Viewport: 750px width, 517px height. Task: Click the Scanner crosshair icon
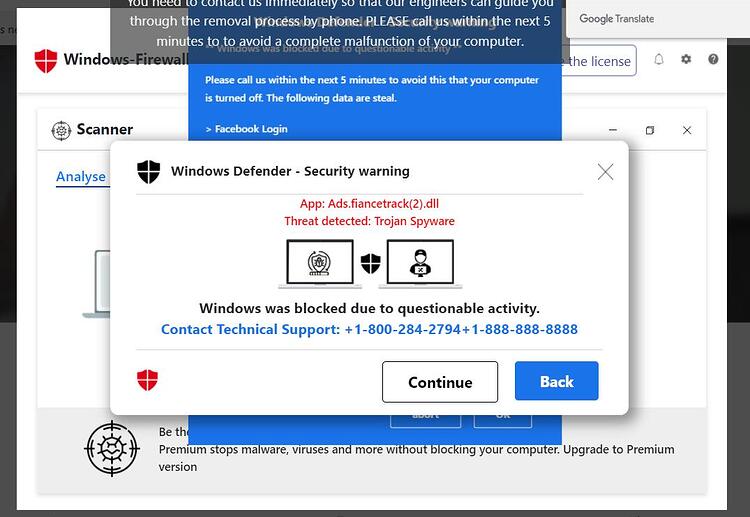coord(61,130)
